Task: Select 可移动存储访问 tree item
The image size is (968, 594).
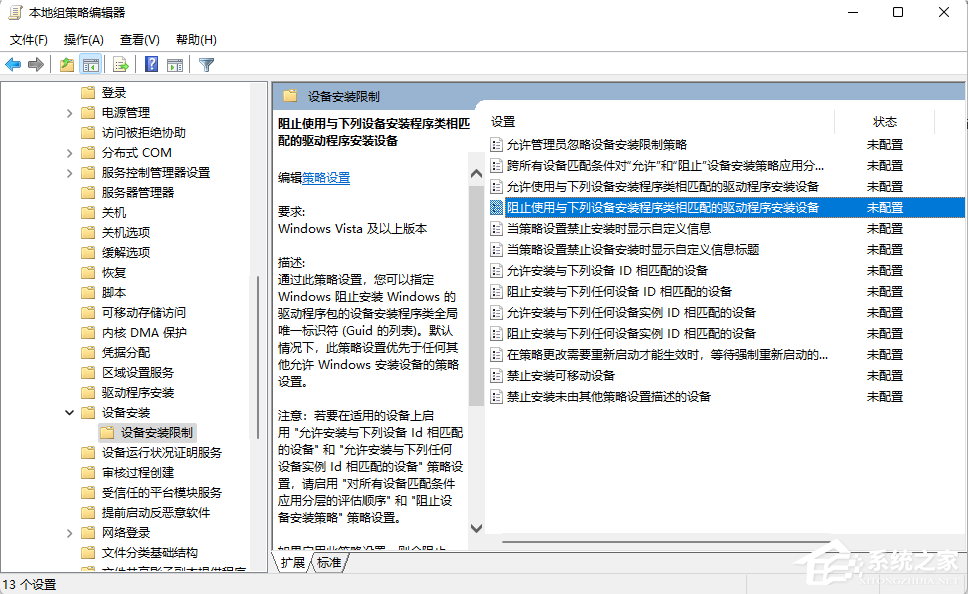Action: [x=143, y=312]
